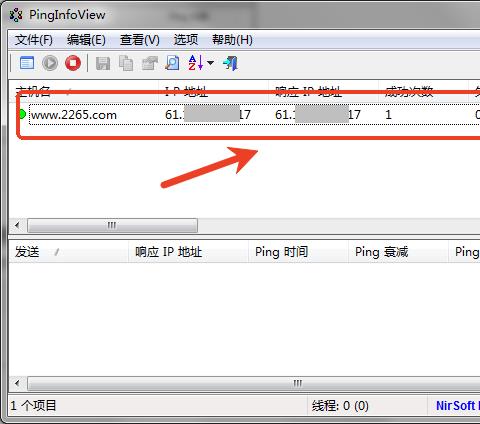Open the 帮助(H) menu
The height and width of the screenshot is (424, 480).
232,40
